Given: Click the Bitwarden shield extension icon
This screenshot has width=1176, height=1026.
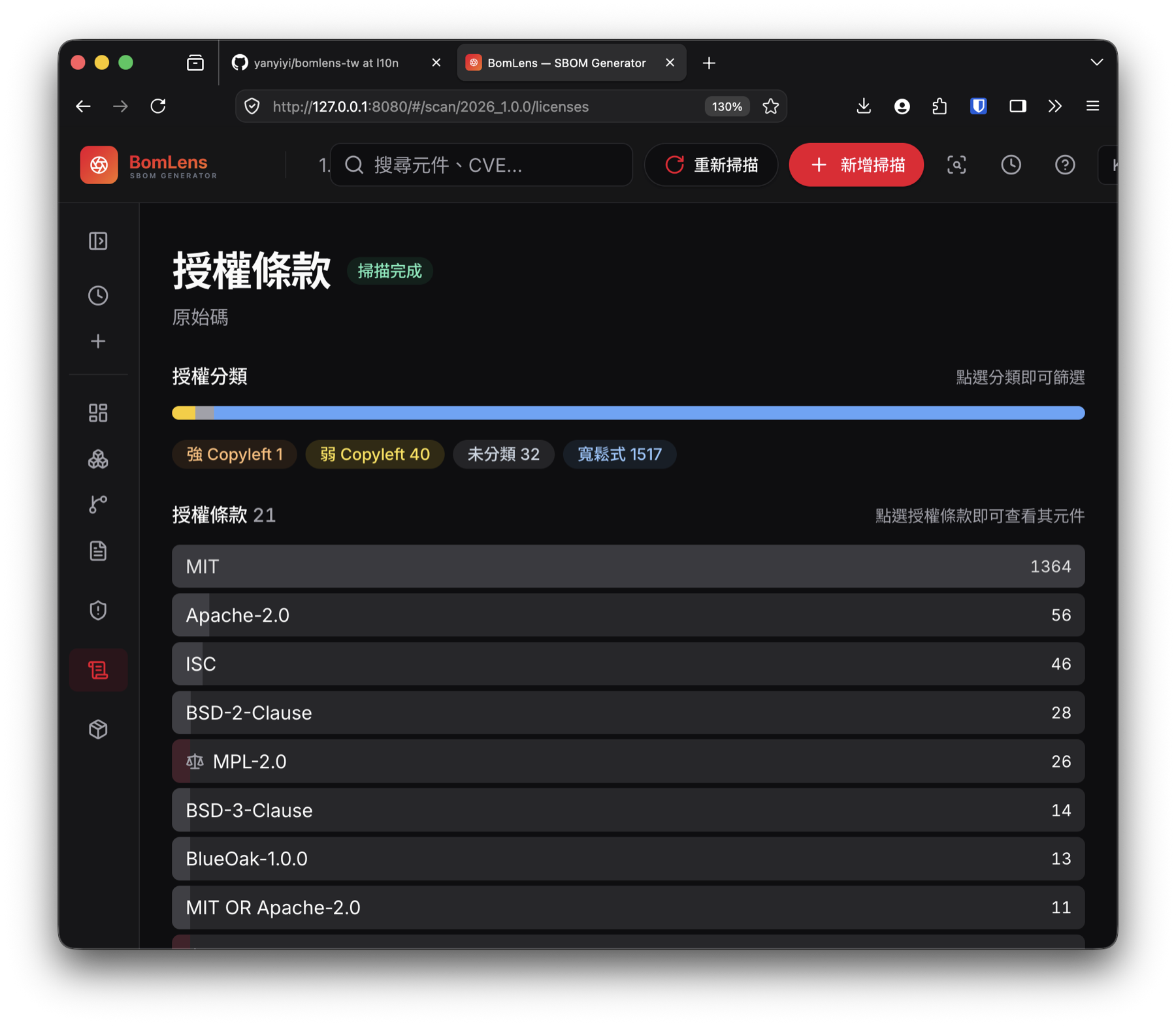Looking at the screenshot, I should point(978,106).
